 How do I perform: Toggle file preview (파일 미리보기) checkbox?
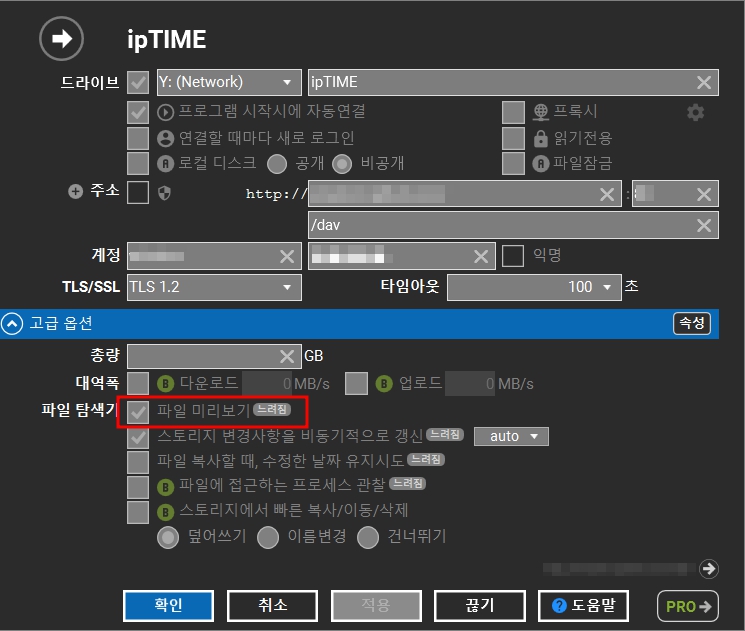coord(138,412)
